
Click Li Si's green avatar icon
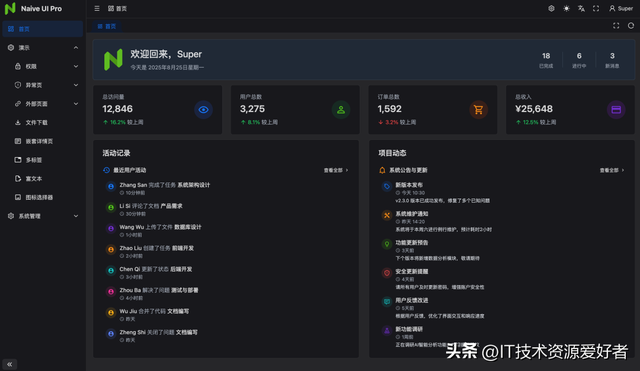pos(111,208)
